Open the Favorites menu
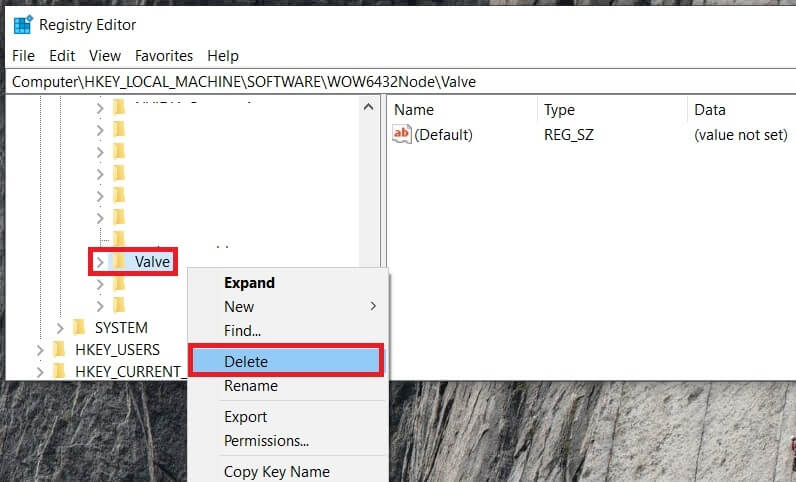 164,56
